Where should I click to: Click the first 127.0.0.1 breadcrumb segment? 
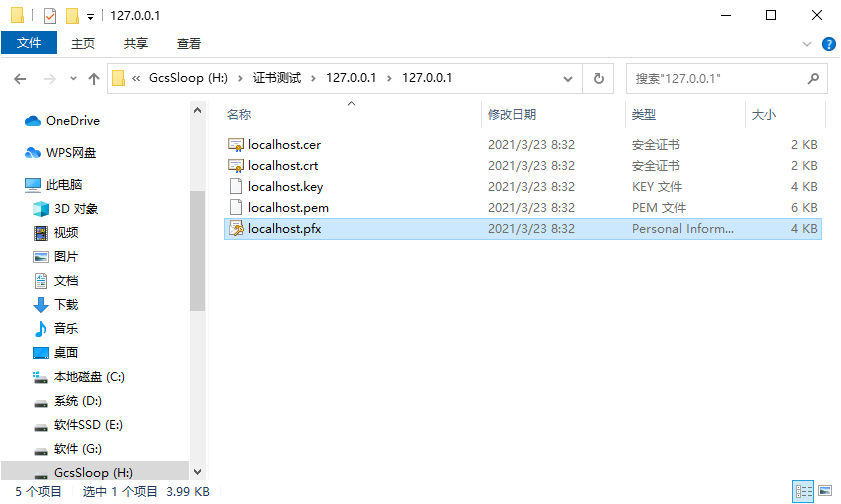pyautogui.click(x=351, y=78)
